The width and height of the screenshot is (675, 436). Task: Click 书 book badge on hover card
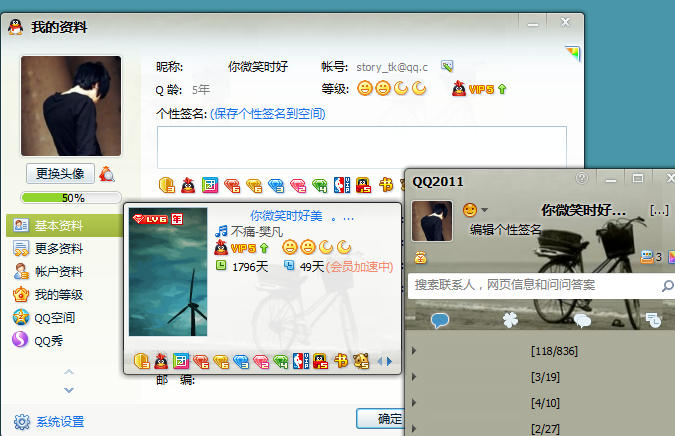341,361
